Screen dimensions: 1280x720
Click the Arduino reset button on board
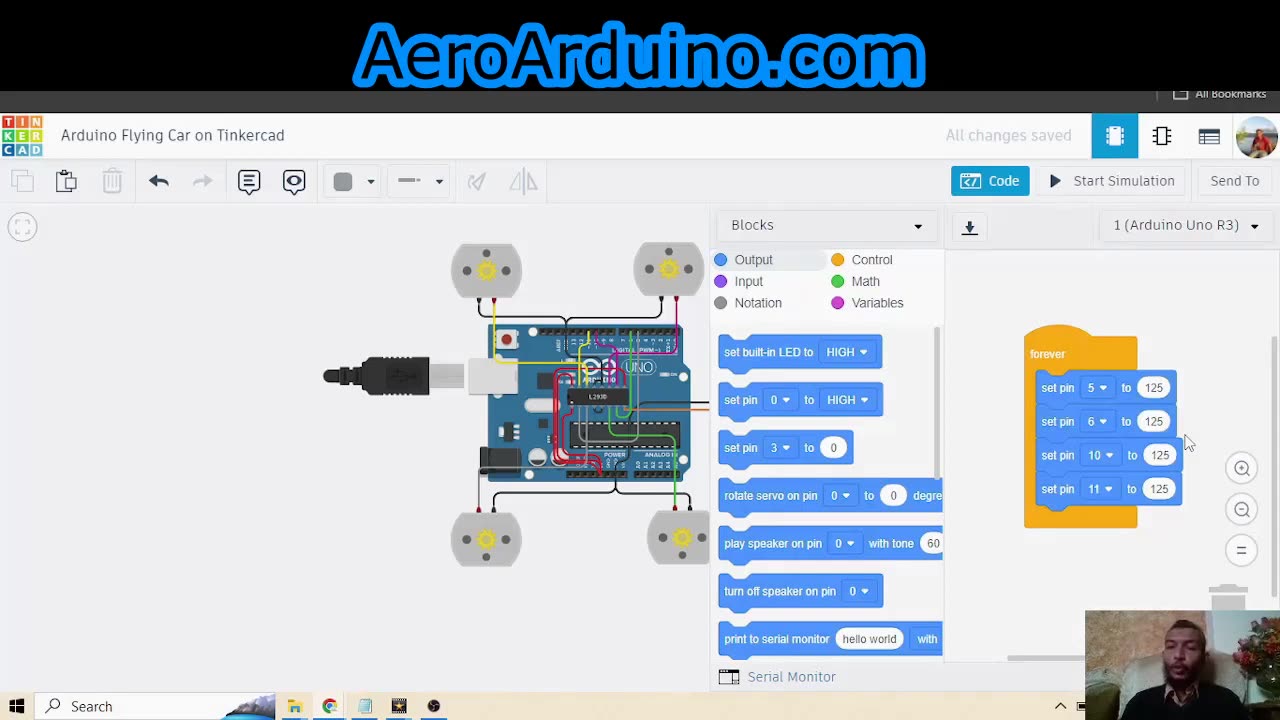point(506,340)
